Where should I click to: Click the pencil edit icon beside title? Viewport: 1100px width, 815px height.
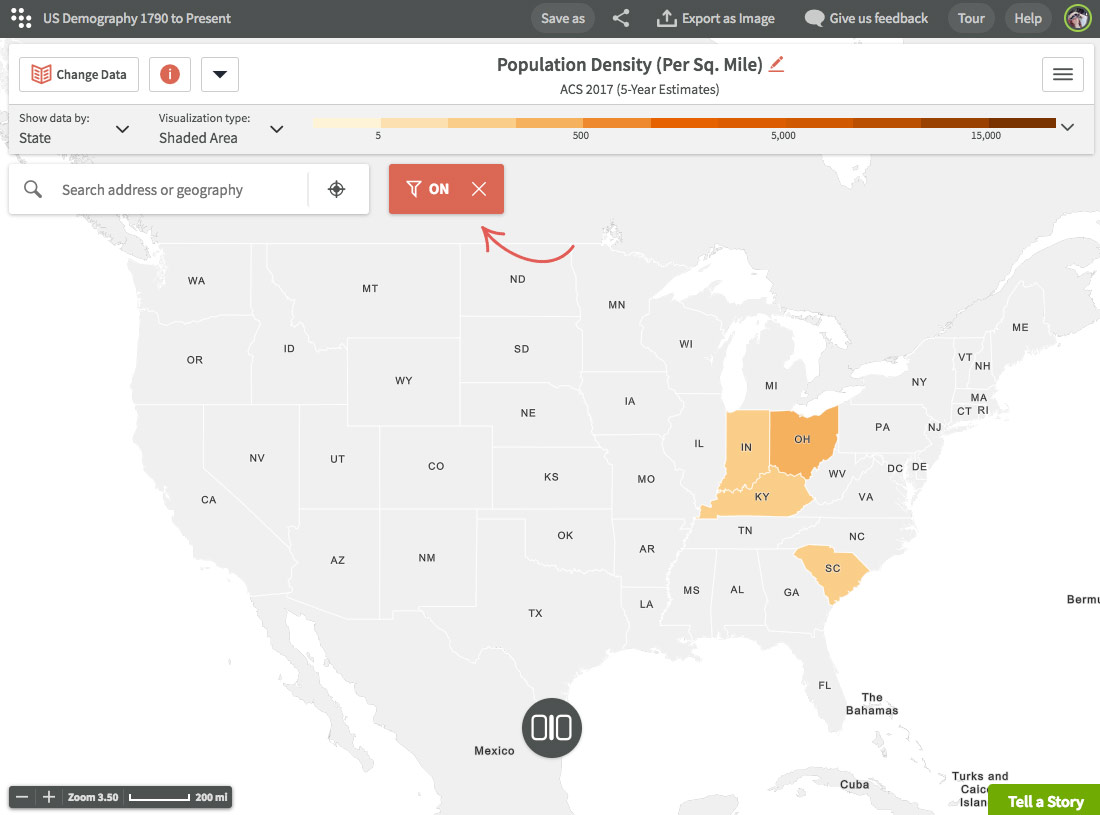tap(776, 65)
